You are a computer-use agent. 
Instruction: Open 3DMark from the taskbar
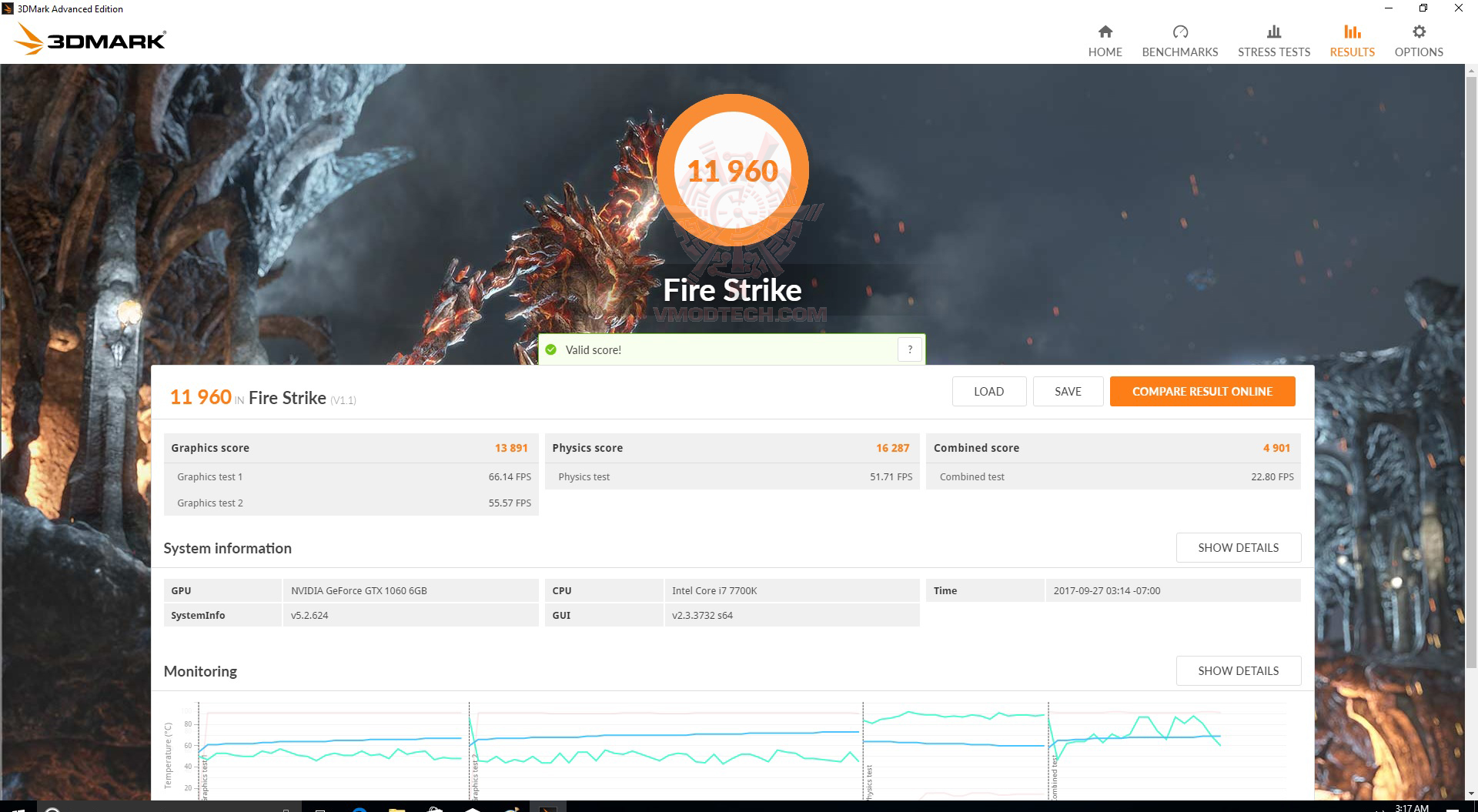click(x=547, y=807)
